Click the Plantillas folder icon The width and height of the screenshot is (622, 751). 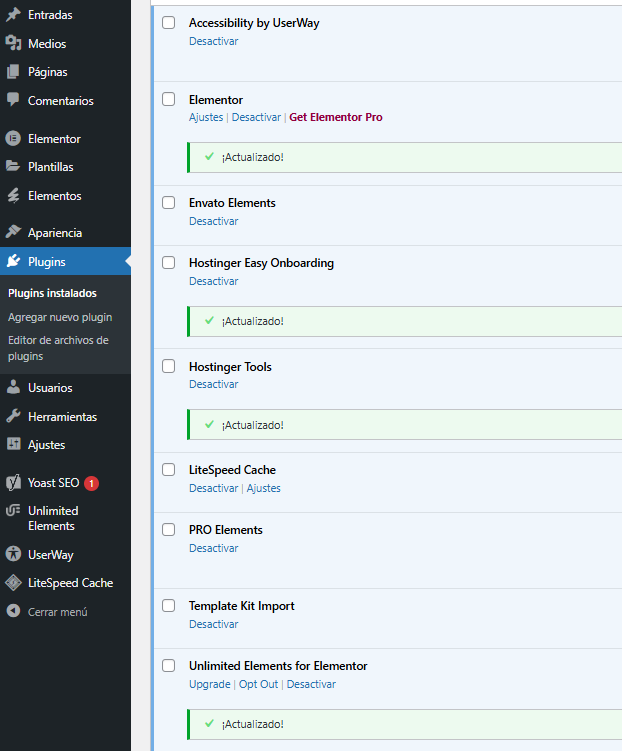pos(13,167)
